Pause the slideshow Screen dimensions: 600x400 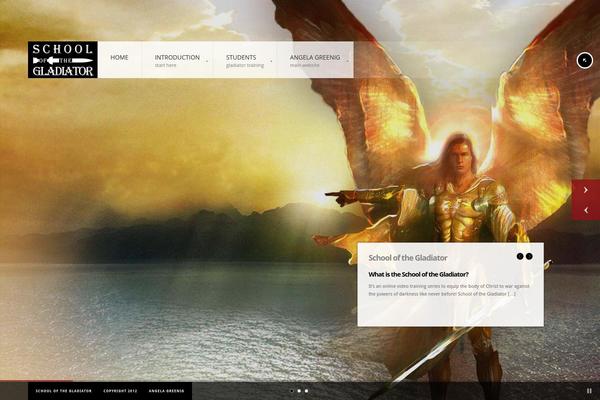click(x=589, y=391)
